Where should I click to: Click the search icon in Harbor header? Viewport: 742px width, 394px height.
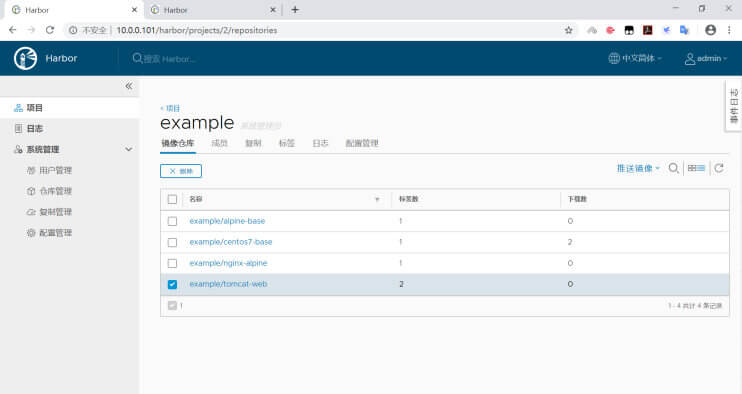pyautogui.click(x=137, y=58)
